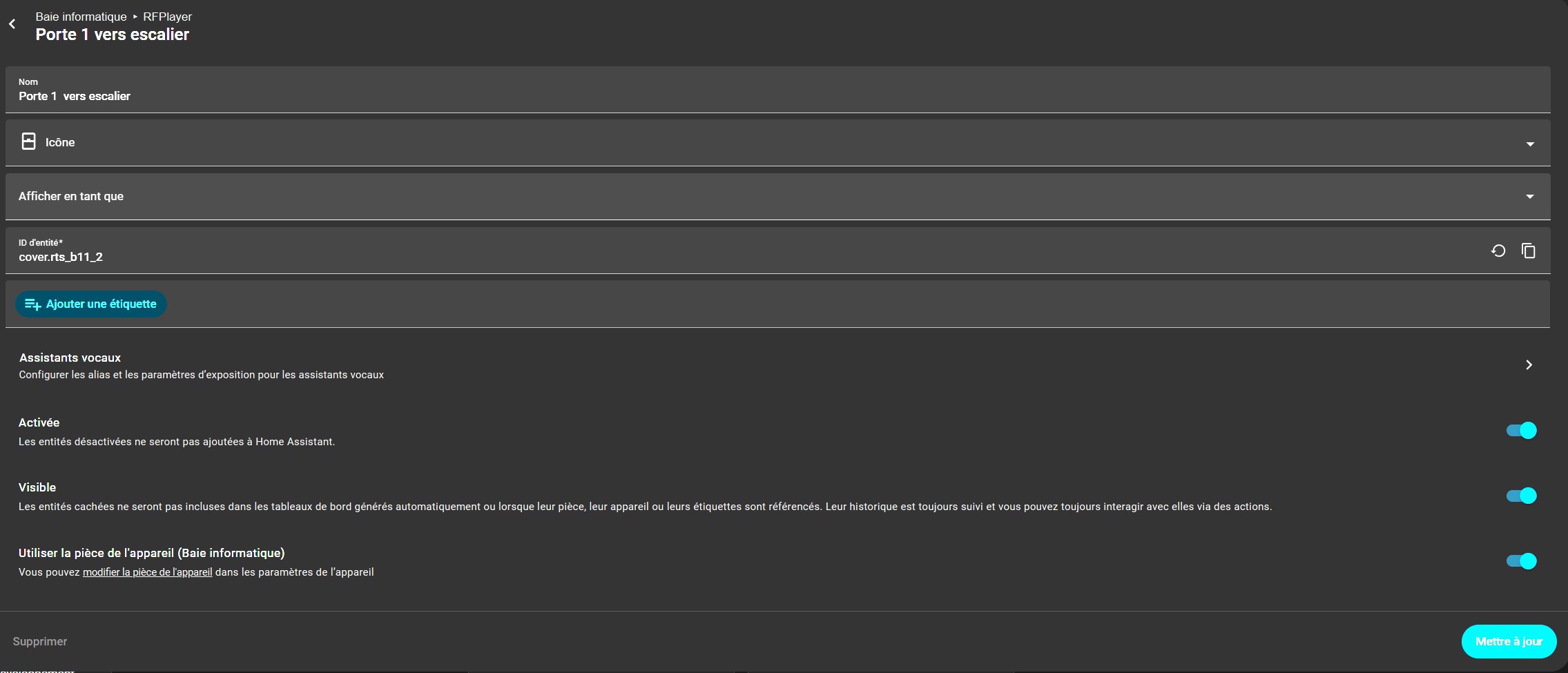This screenshot has width=1568, height=673.
Task: Copy the entity ID to clipboard
Action: 1528,251
